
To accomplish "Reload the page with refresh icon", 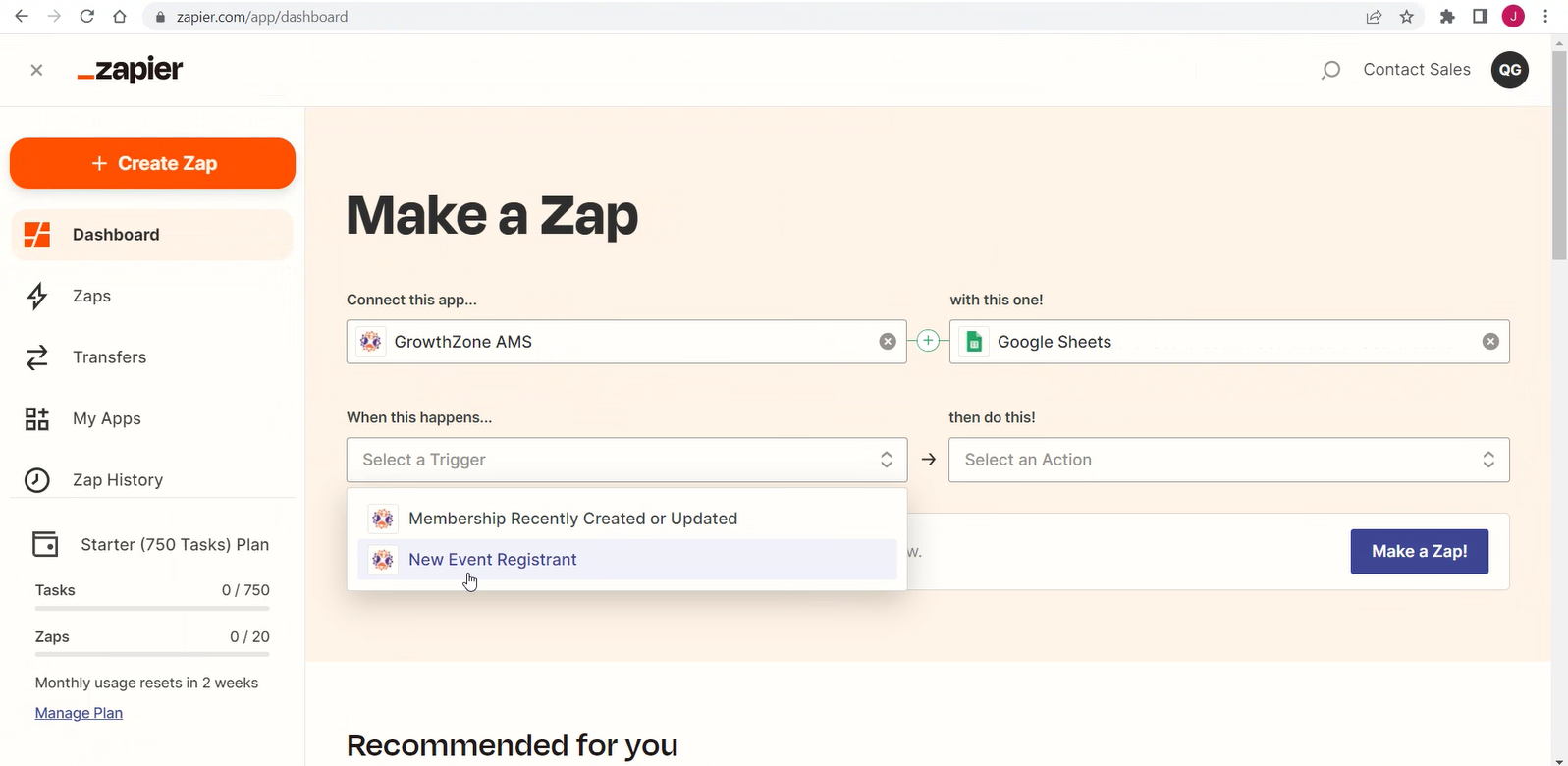I will point(87,17).
